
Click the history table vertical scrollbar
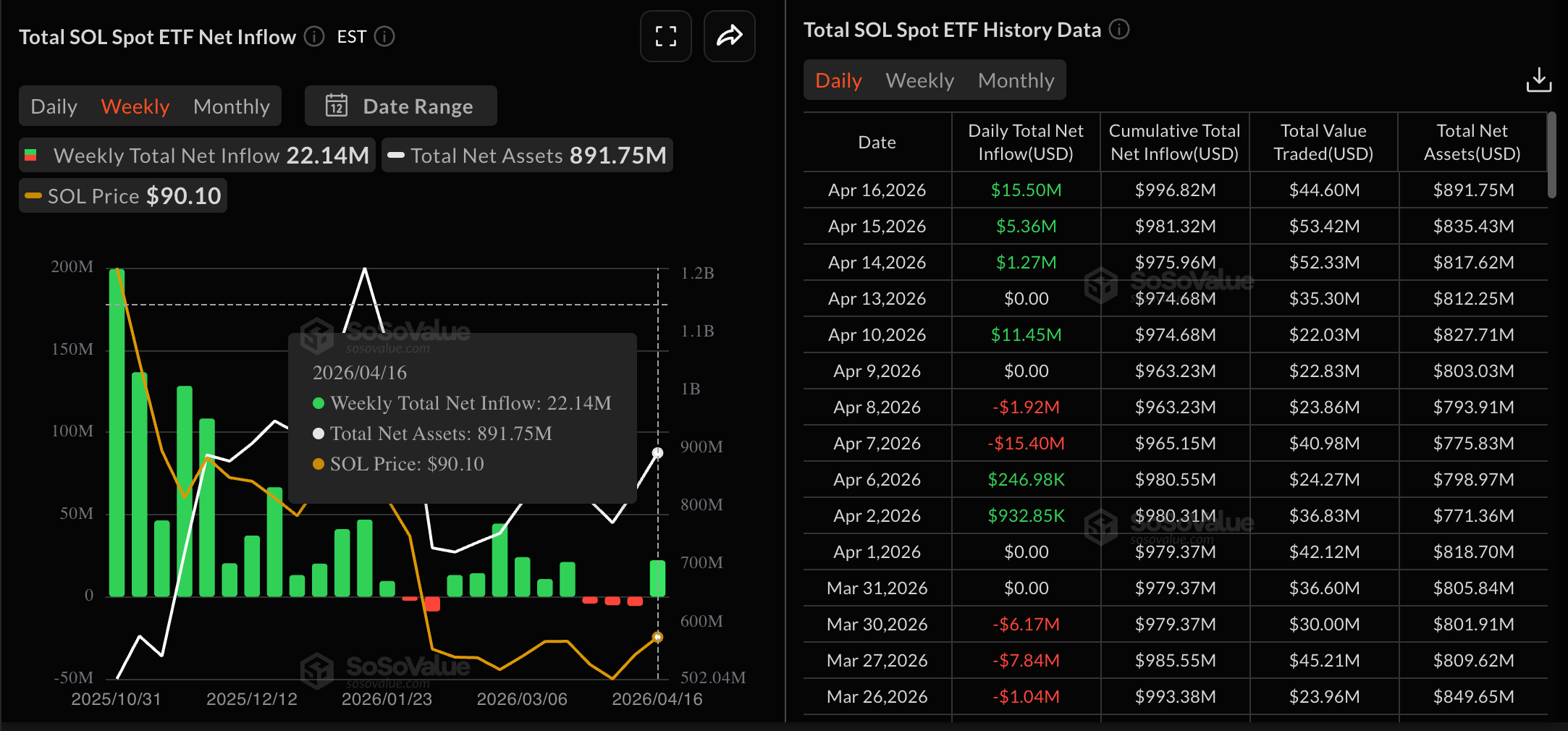1551,155
